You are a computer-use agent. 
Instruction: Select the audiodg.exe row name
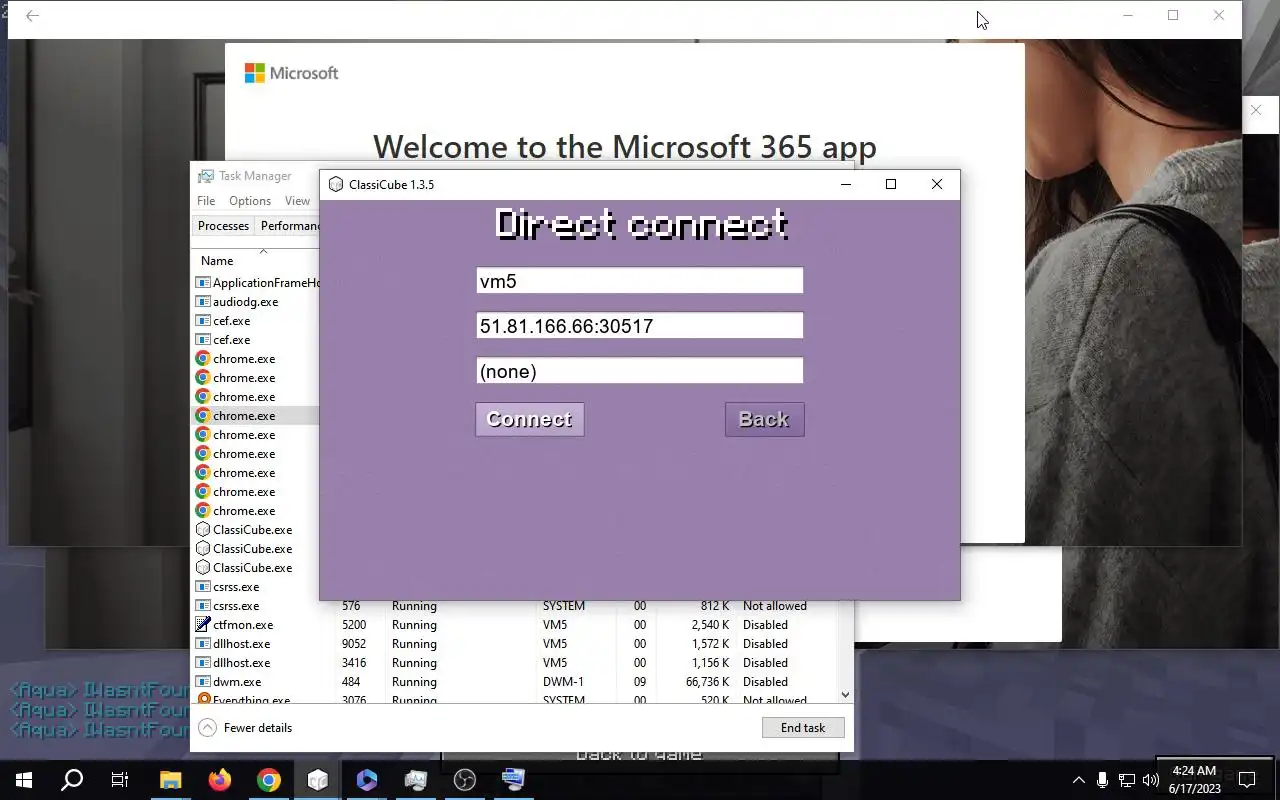coord(245,302)
